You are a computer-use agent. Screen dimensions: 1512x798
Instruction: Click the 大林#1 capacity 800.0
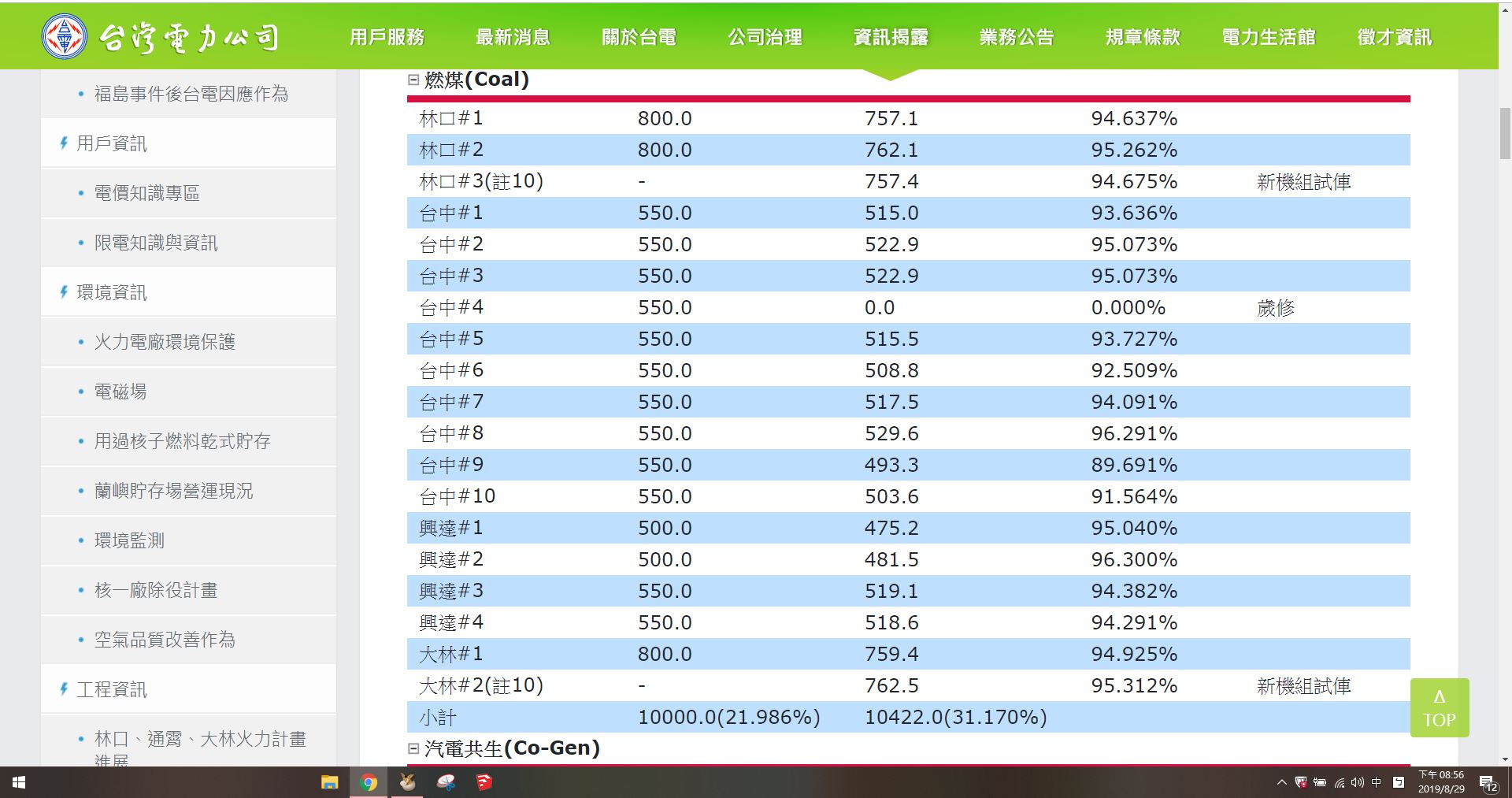665,654
